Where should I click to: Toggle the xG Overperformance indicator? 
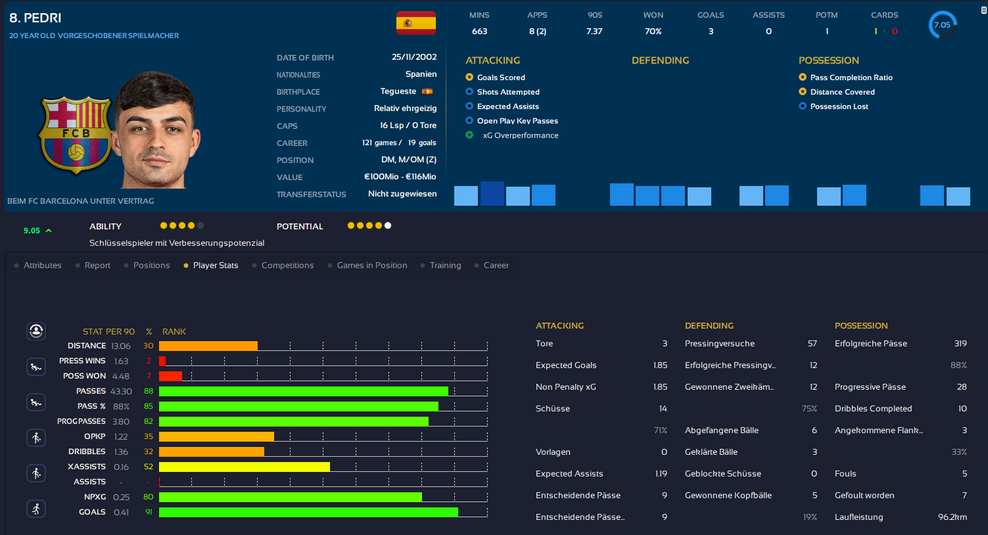coord(470,135)
